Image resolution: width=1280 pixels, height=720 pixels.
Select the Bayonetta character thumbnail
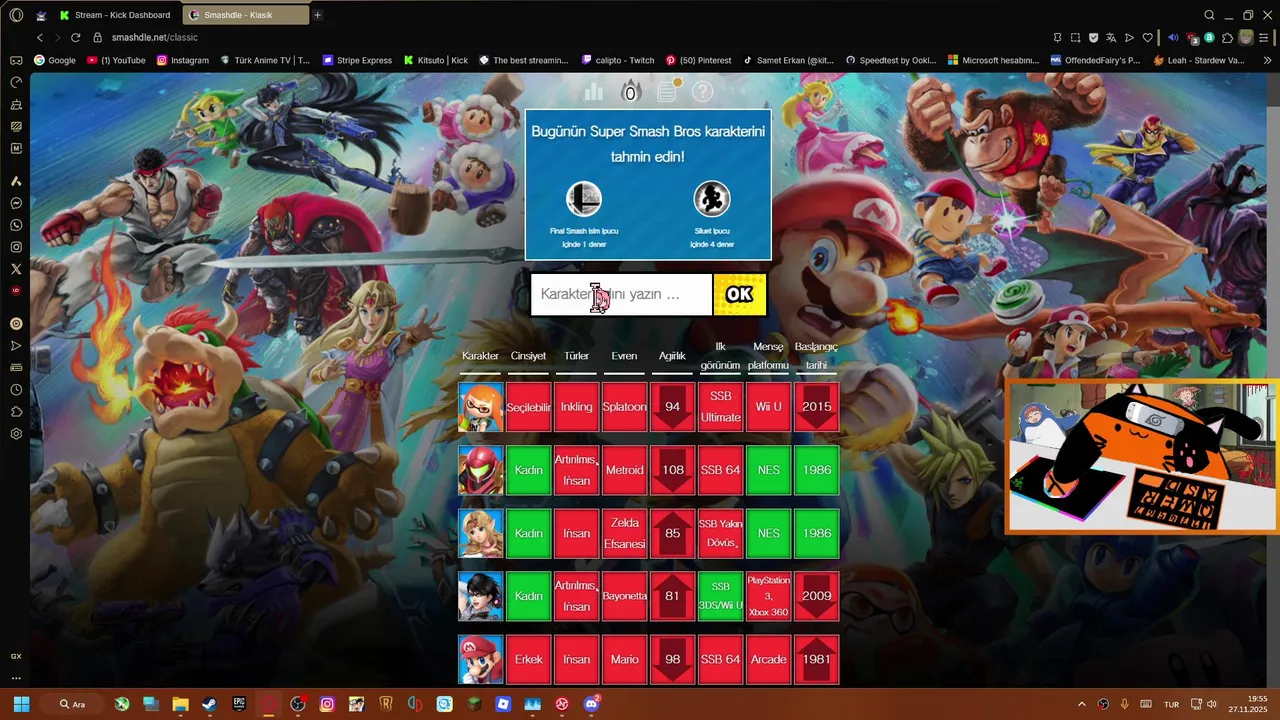tap(480, 596)
